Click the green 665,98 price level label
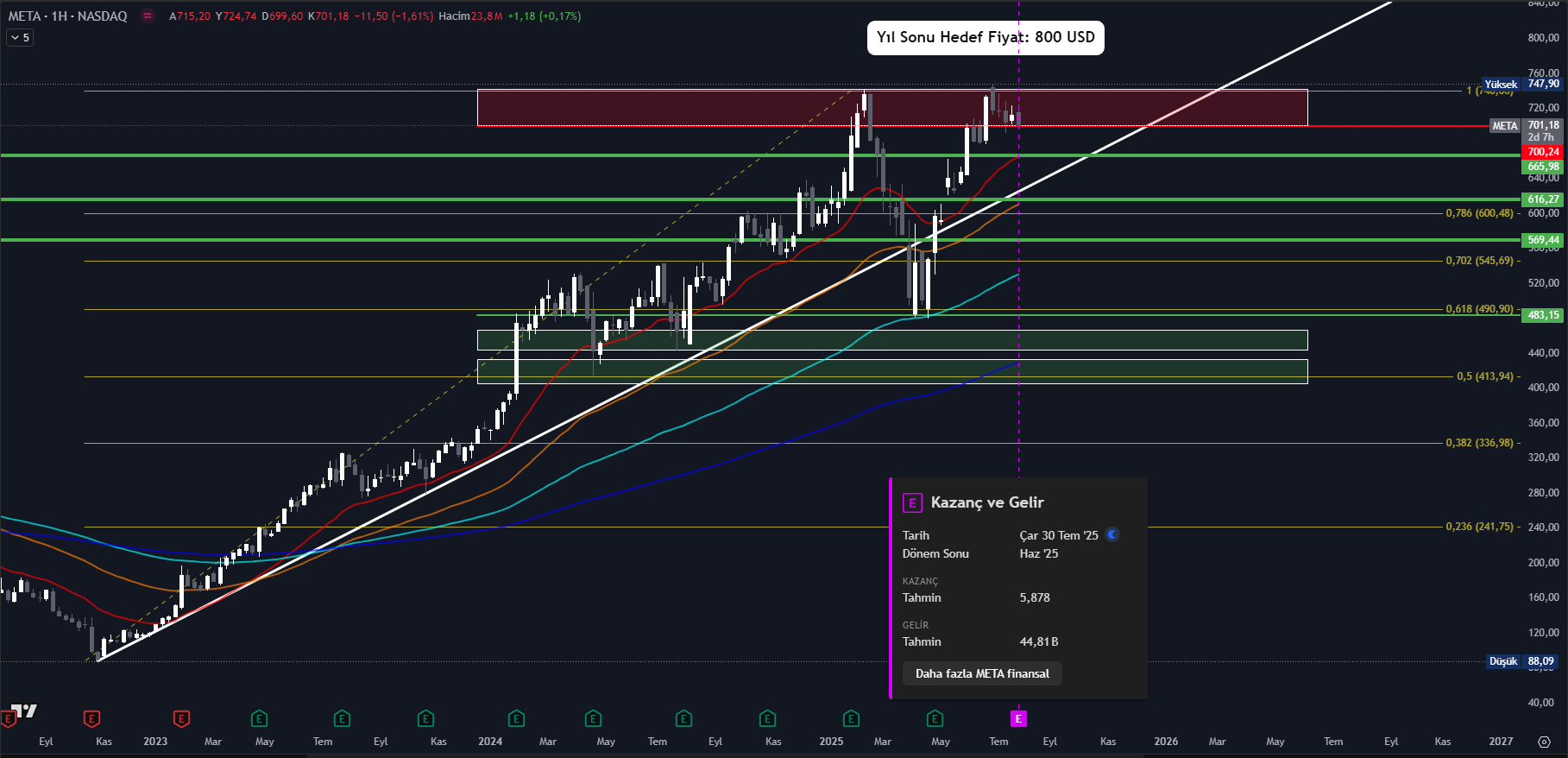The height and width of the screenshot is (758, 1568). tap(1543, 167)
